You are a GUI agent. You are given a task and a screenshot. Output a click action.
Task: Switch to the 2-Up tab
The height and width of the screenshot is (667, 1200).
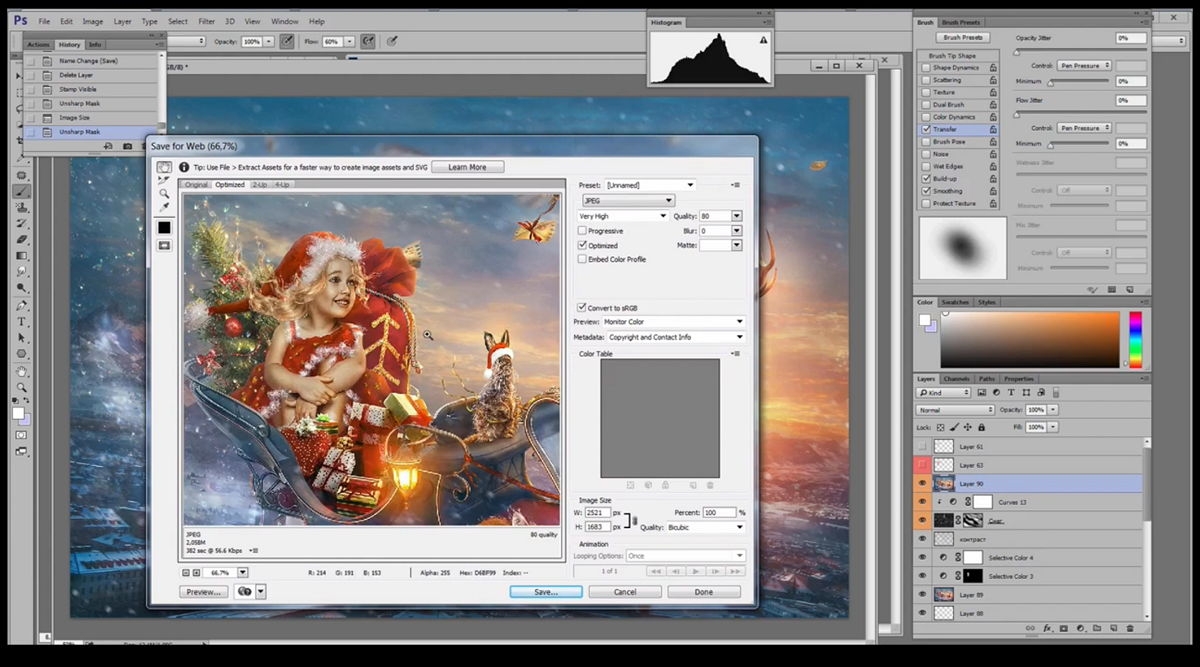tap(260, 184)
